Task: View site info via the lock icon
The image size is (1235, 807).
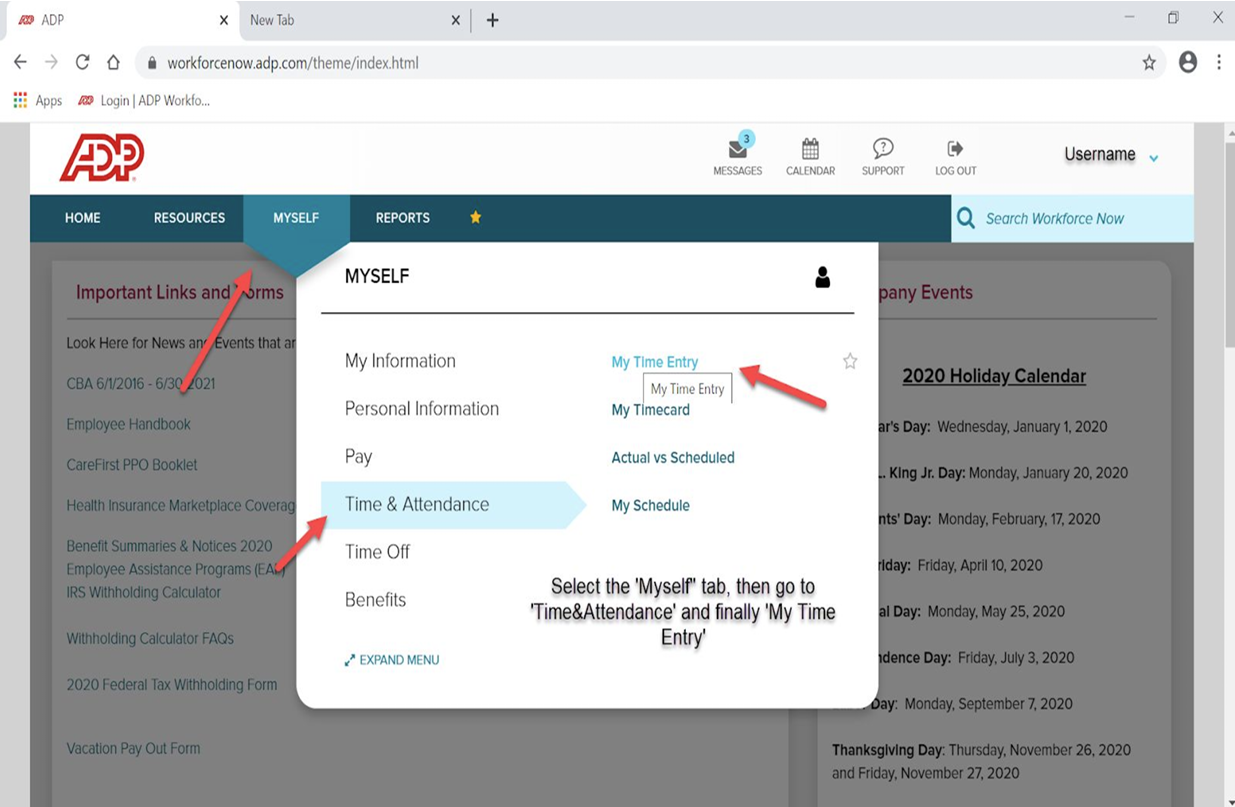Action: pos(152,63)
